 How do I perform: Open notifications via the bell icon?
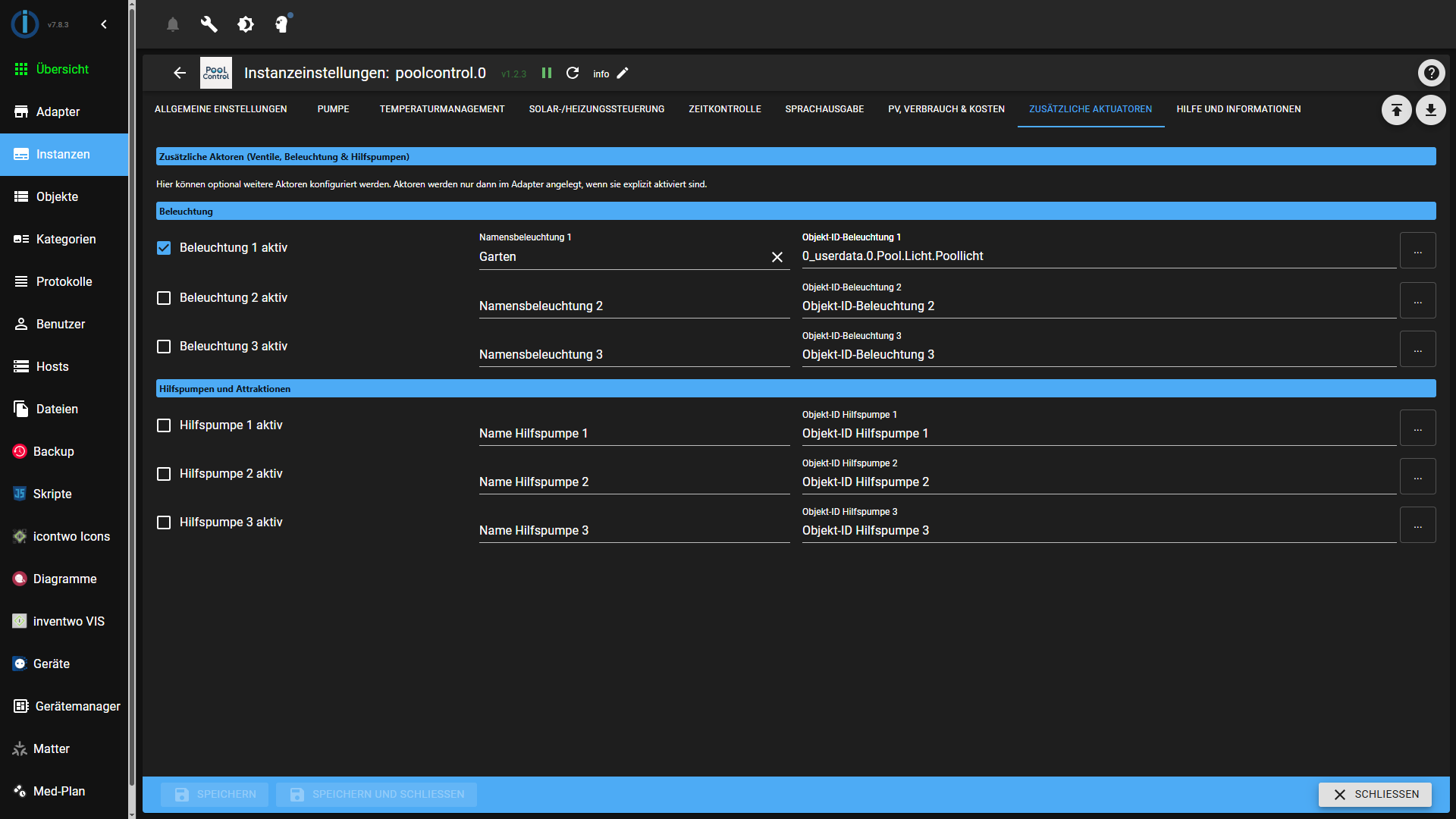click(x=172, y=24)
